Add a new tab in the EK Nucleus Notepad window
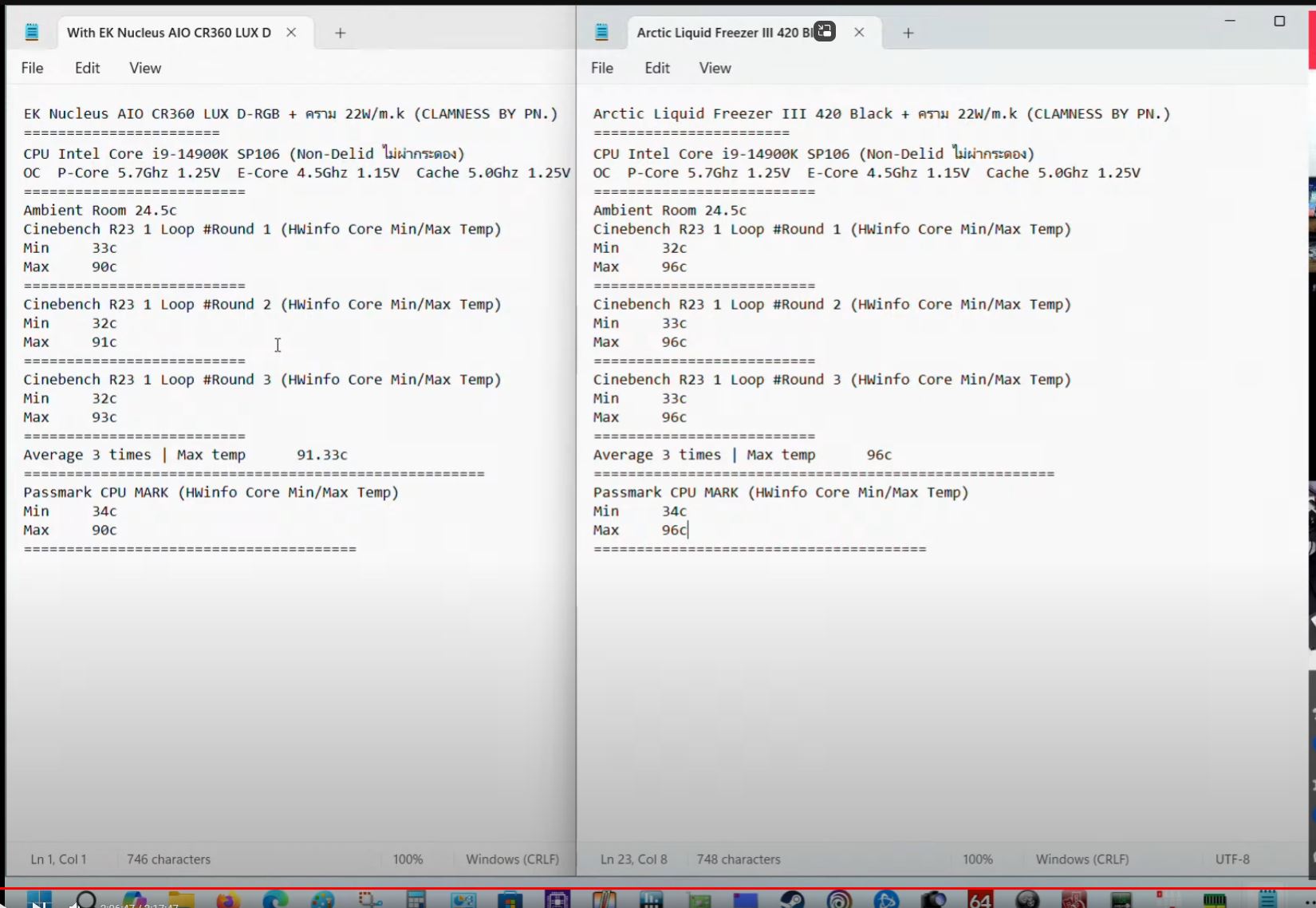Viewport: 1316px width, 908px height. click(x=341, y=33)
